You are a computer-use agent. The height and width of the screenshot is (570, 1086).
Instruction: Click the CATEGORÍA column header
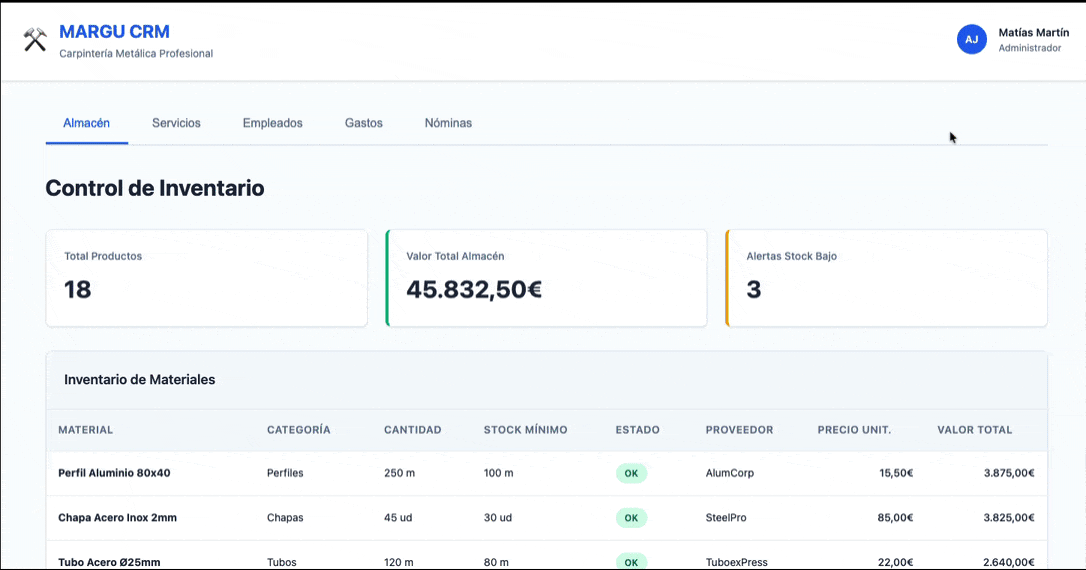point(299,429)
